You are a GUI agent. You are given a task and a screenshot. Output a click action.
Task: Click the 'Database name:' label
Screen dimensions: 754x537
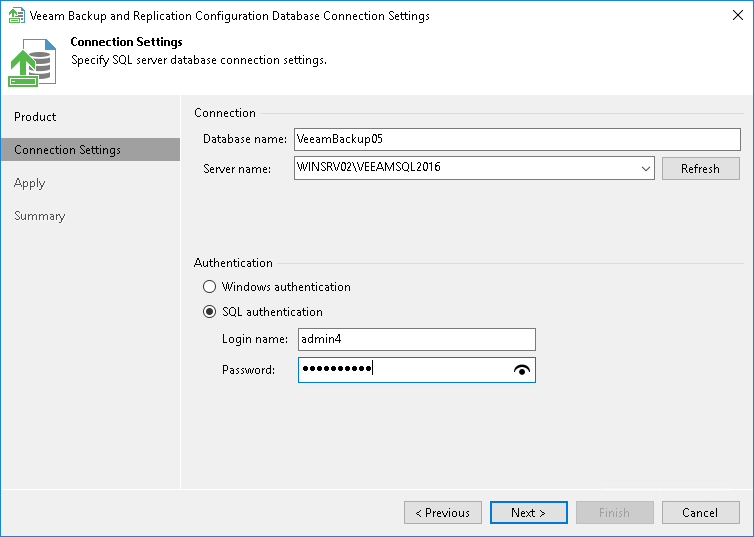pos(245,139)
